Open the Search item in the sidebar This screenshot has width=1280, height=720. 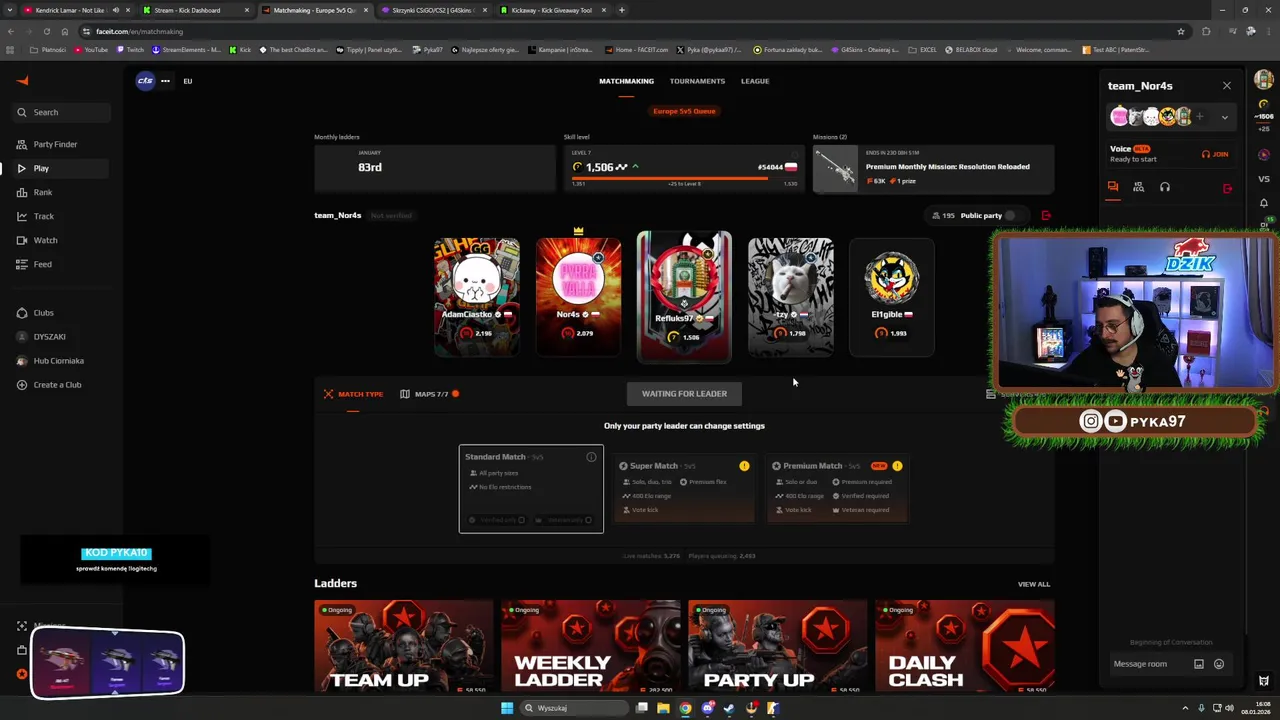click(61, 112)
